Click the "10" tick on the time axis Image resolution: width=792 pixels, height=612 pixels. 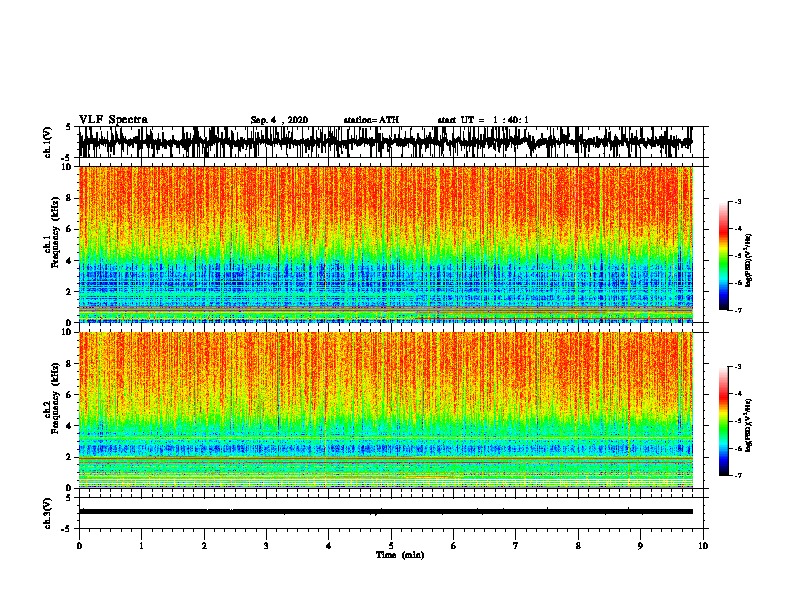pyautogui.click(x=703, y=546)
